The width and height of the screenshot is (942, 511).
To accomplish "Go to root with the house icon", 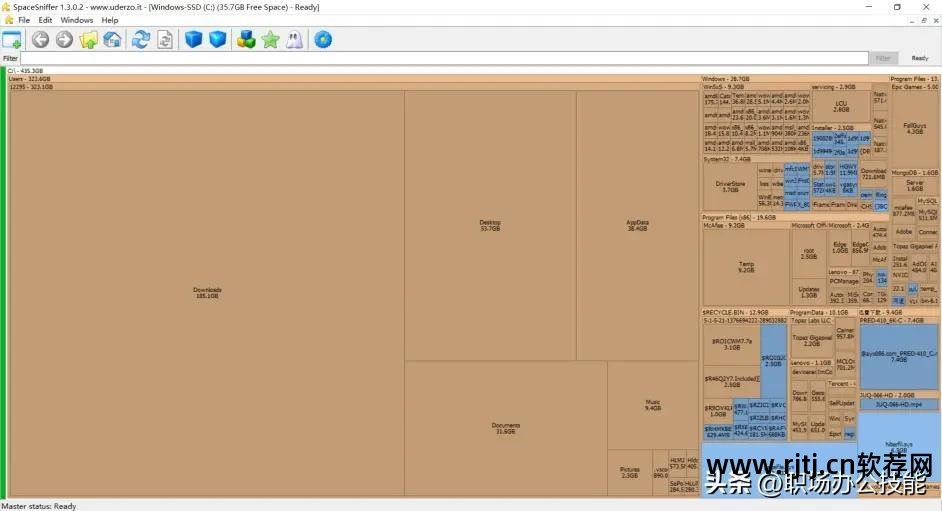I will (112, 40).
